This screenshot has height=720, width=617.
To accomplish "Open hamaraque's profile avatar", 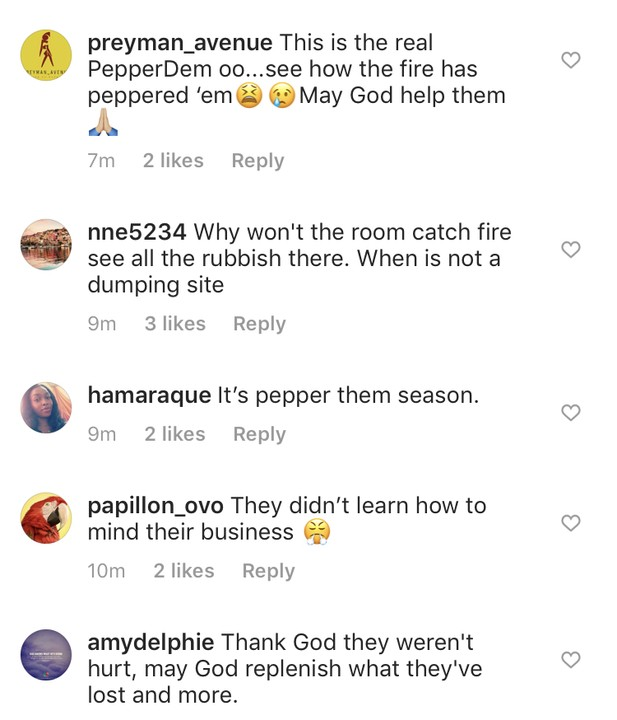I will (x=46, y=408).
